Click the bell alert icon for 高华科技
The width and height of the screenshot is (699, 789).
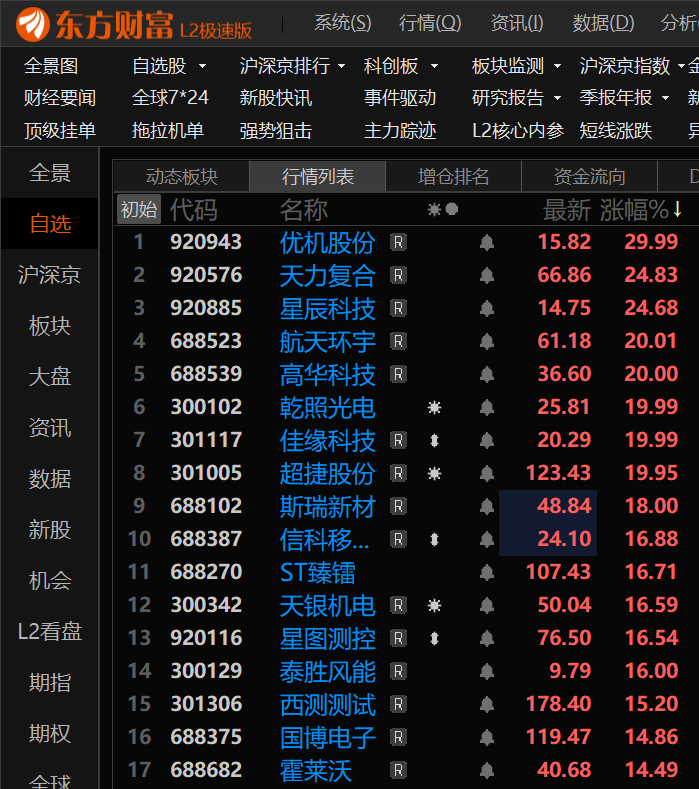tap(487, 374)
